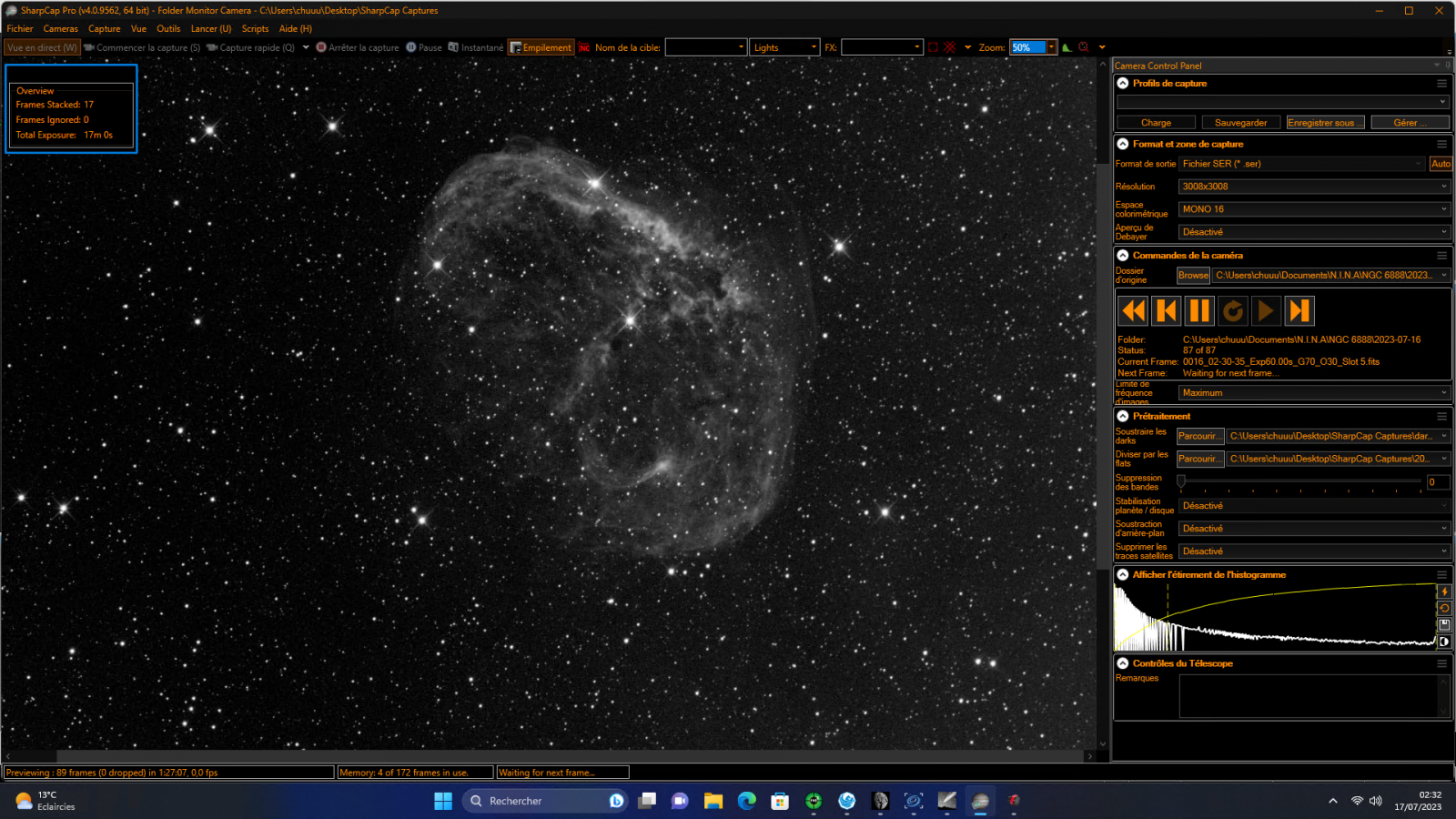Screen dimensions: 1456x819
Task: Click Sauvegarder profile button
Action: tap(1241, 123)
